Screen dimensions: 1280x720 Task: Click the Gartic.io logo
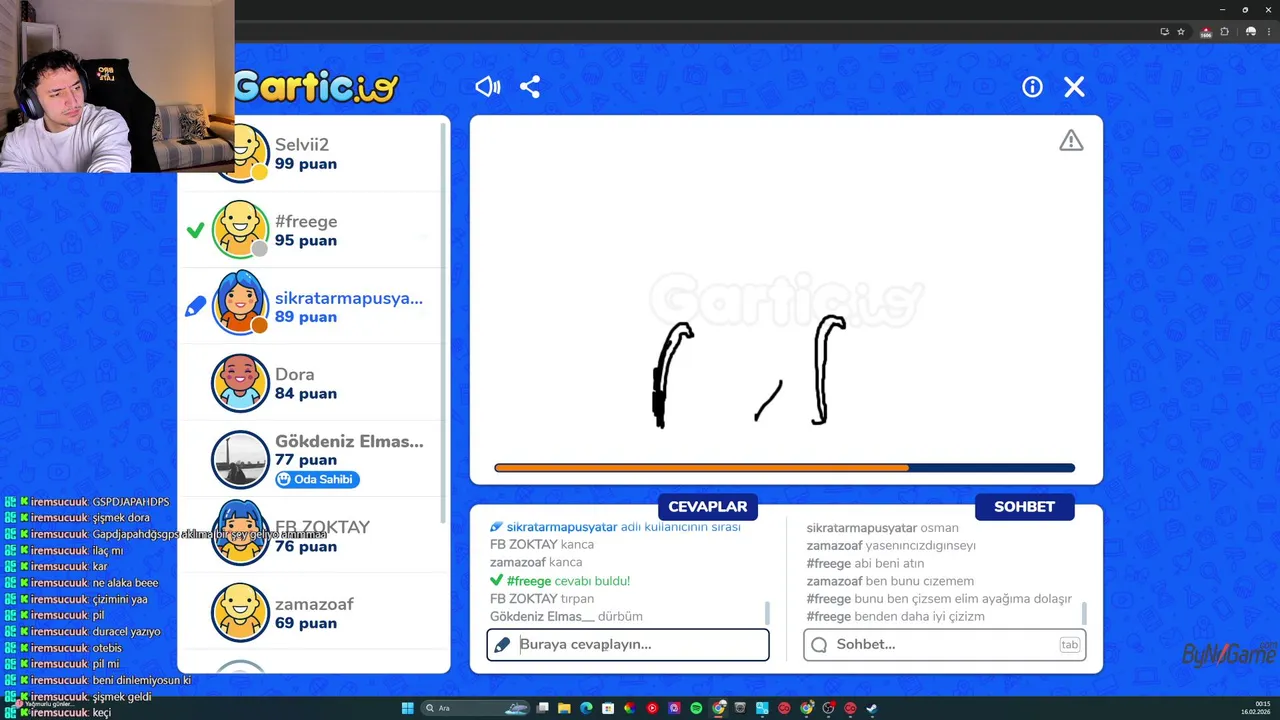tap(317, 87)
